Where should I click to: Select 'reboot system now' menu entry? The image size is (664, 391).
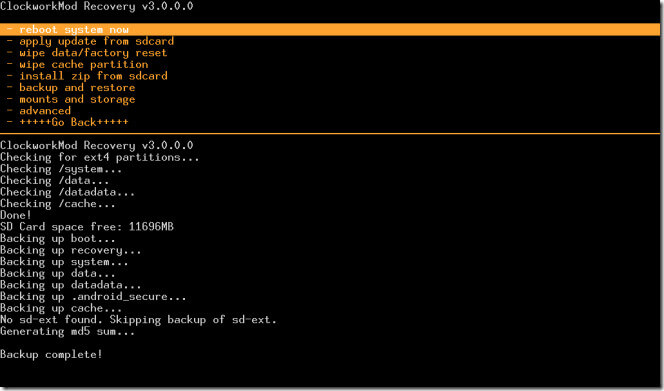click(330, 30)
